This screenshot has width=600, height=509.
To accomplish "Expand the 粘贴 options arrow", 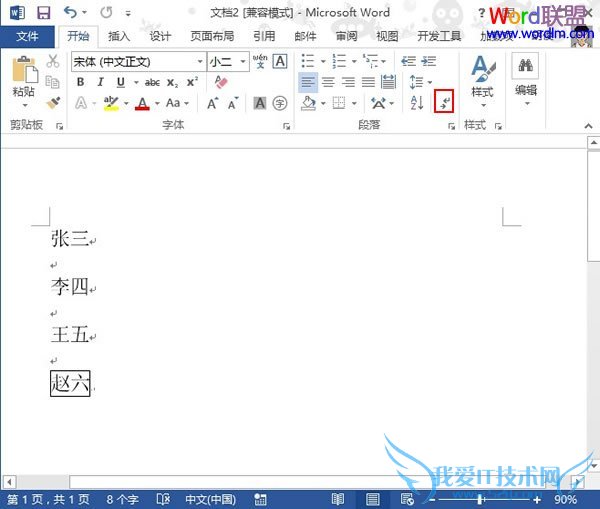I will (24, 105).
